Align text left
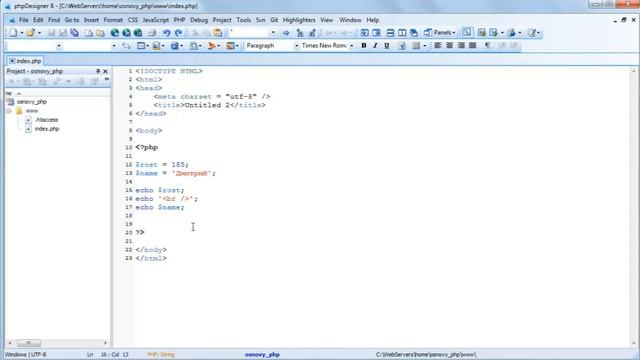The width and height of the screenshot is (640, 360). 438,45
